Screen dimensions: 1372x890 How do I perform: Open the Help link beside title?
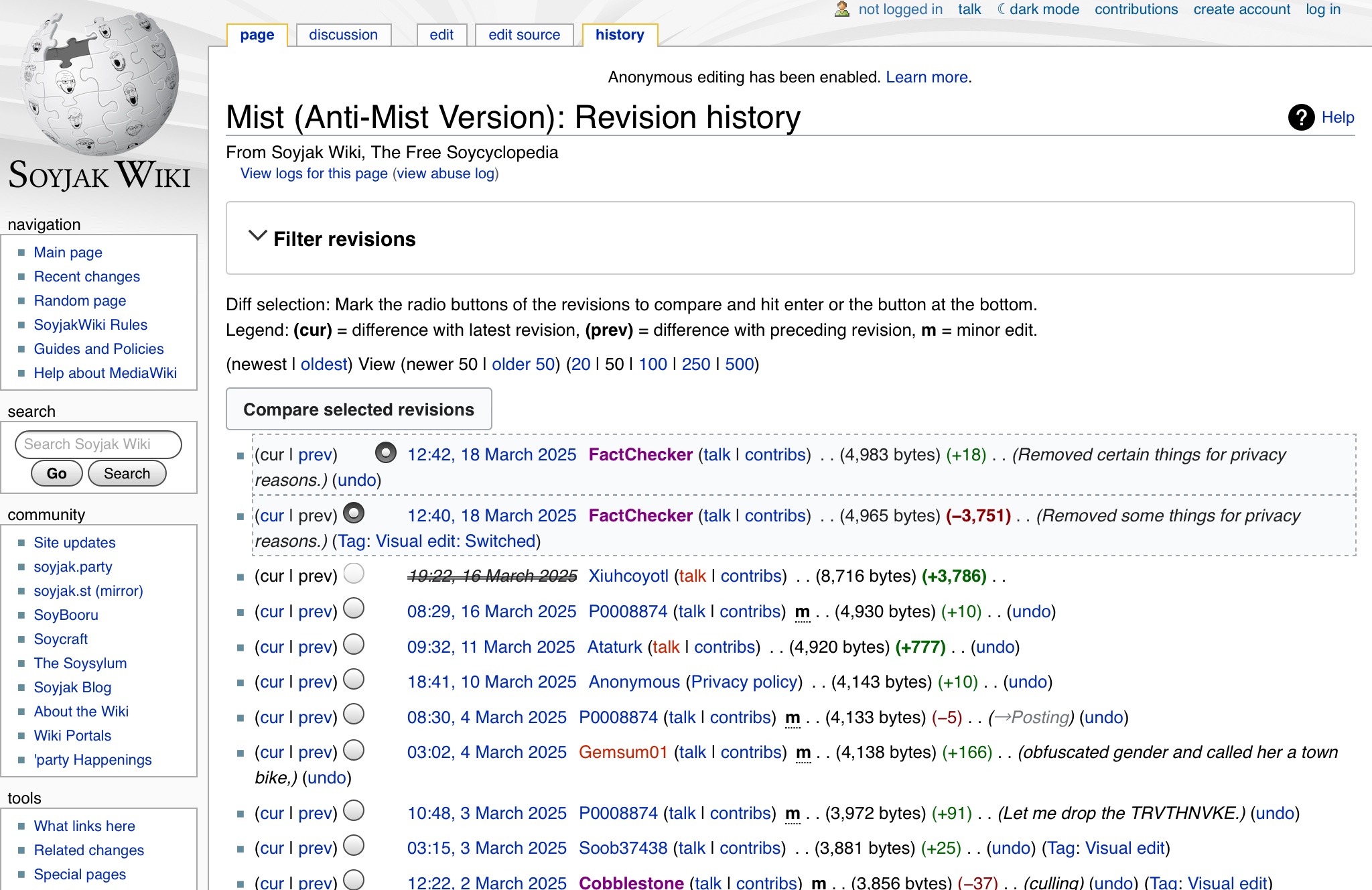(1338, 117)
